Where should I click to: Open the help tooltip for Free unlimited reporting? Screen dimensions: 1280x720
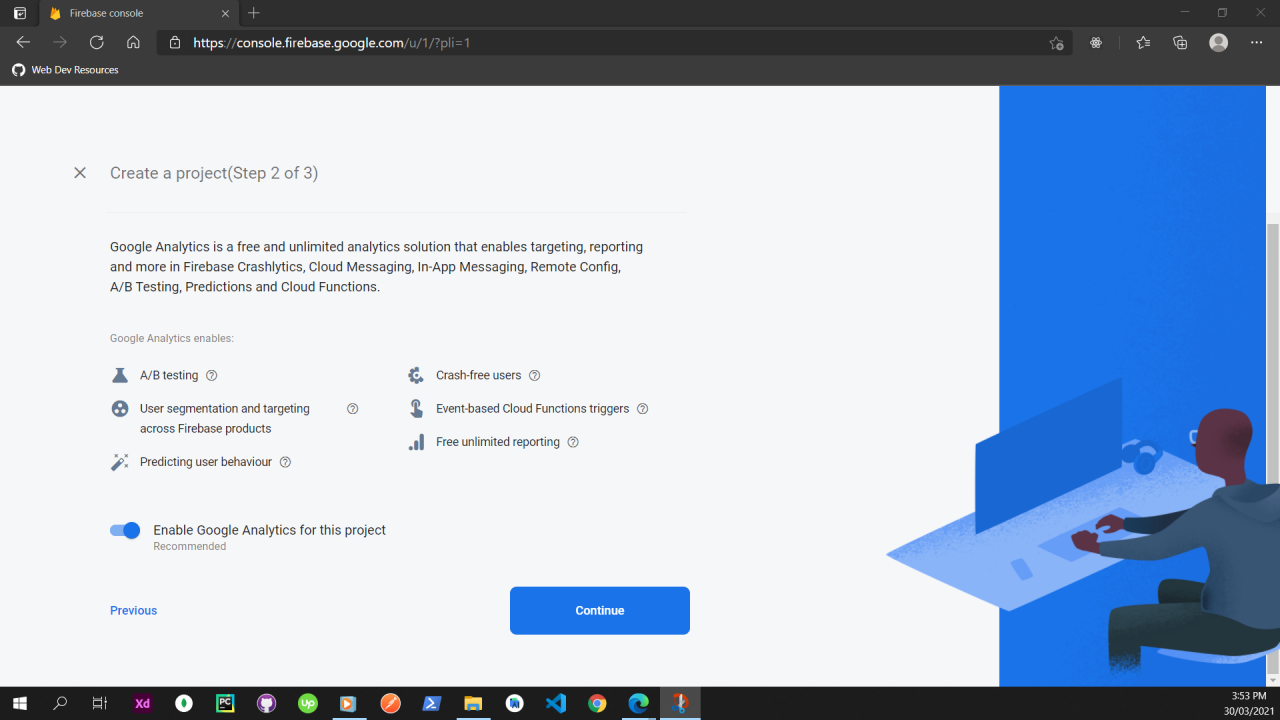click(572, 441)
